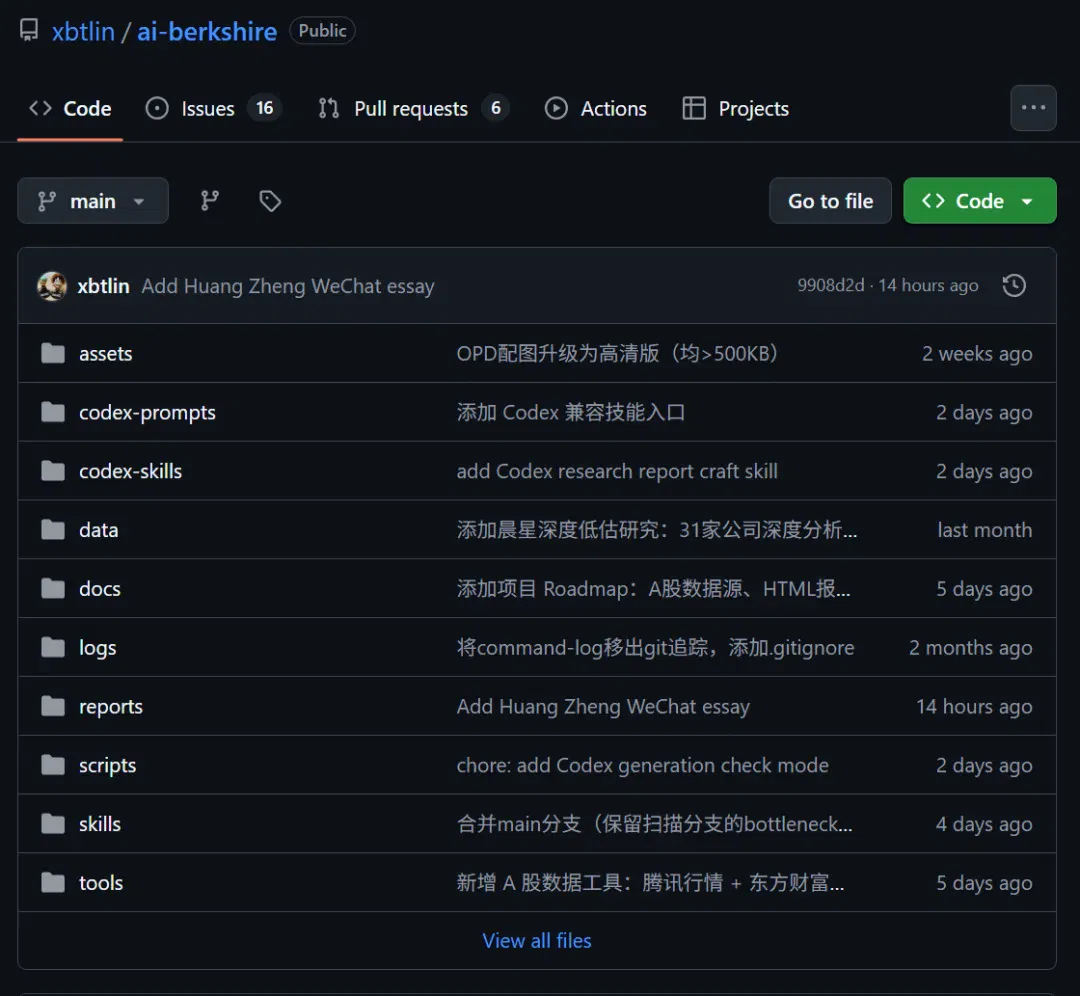
Task: Open the Projects tab
Action: (736, 108)
